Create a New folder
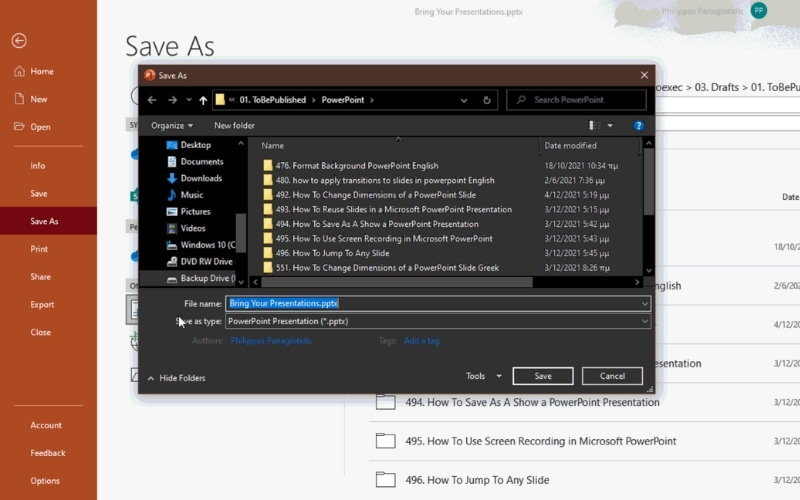 234,126
